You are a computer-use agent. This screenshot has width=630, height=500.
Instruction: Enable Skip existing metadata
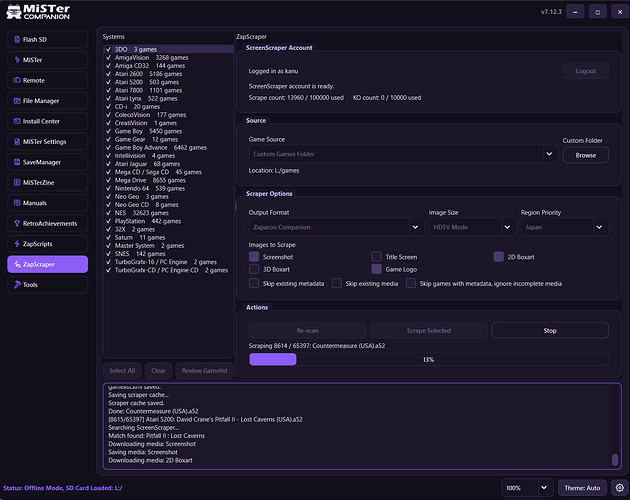pos(254,283)
